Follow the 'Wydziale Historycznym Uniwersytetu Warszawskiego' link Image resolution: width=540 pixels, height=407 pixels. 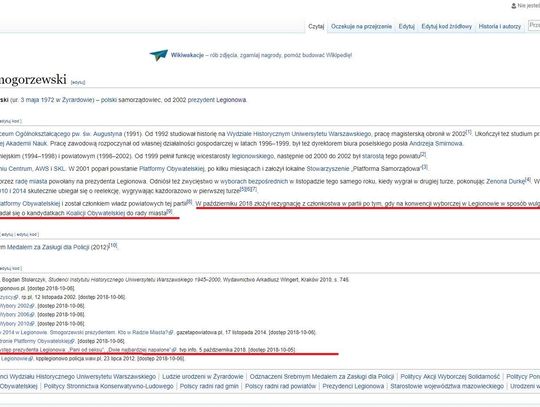[299, 134]
